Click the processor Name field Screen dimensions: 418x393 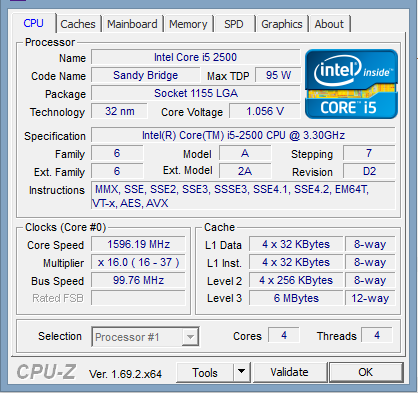pos(196,57)
